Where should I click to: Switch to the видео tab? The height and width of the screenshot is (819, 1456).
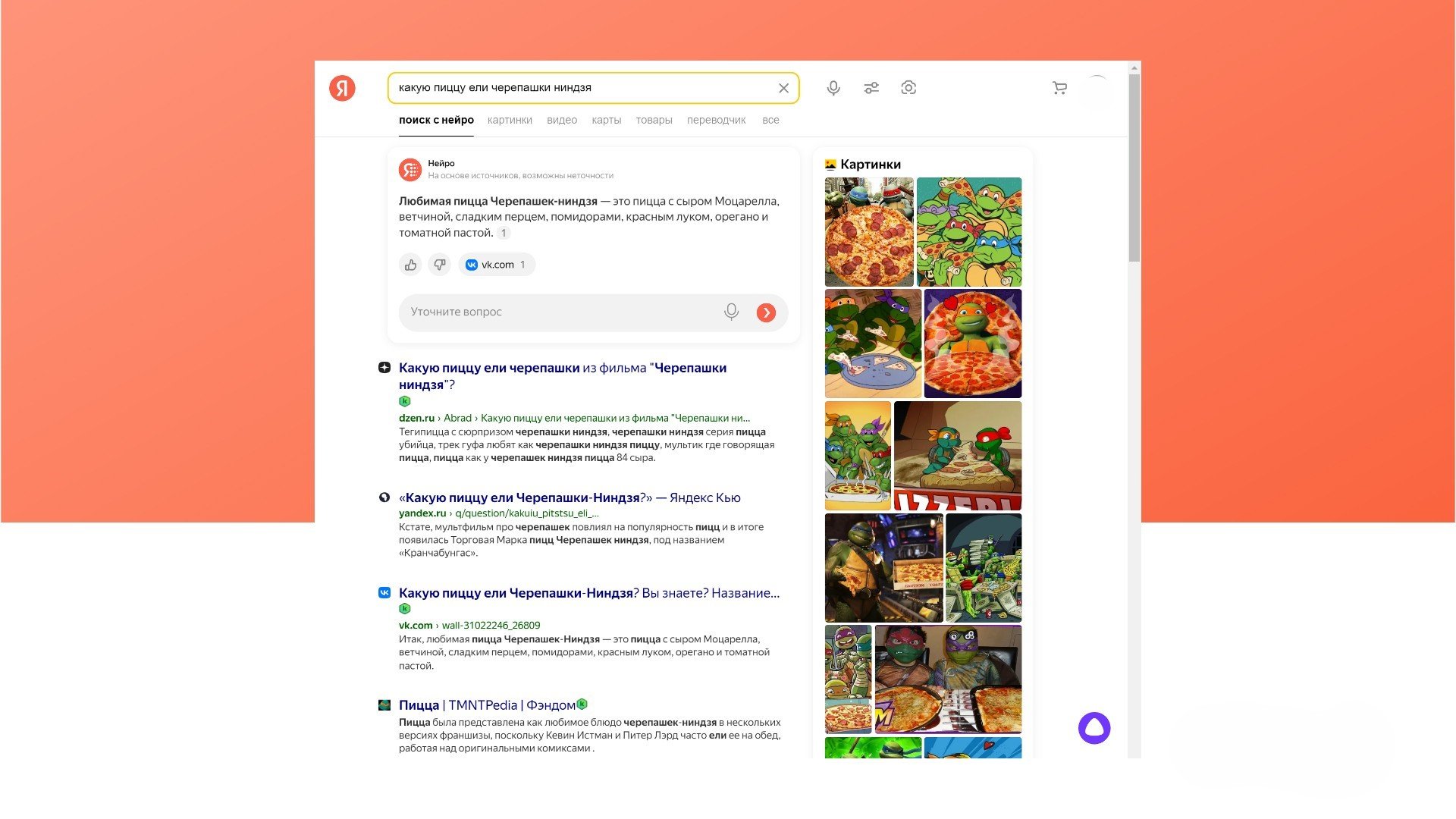pos(561,120)
